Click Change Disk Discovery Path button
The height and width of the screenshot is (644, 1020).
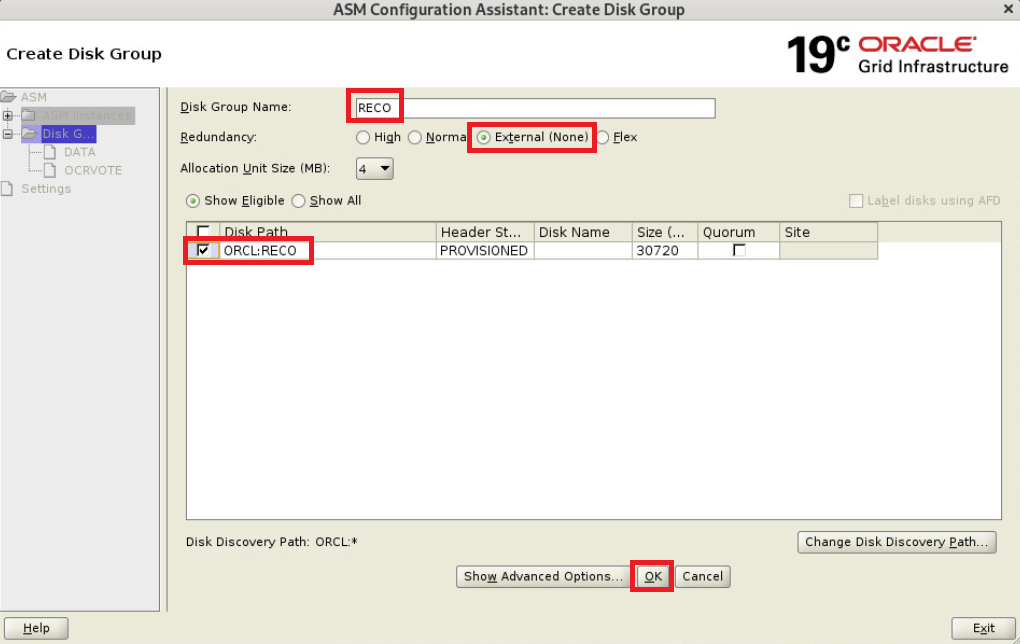click(x=896, y=542)
